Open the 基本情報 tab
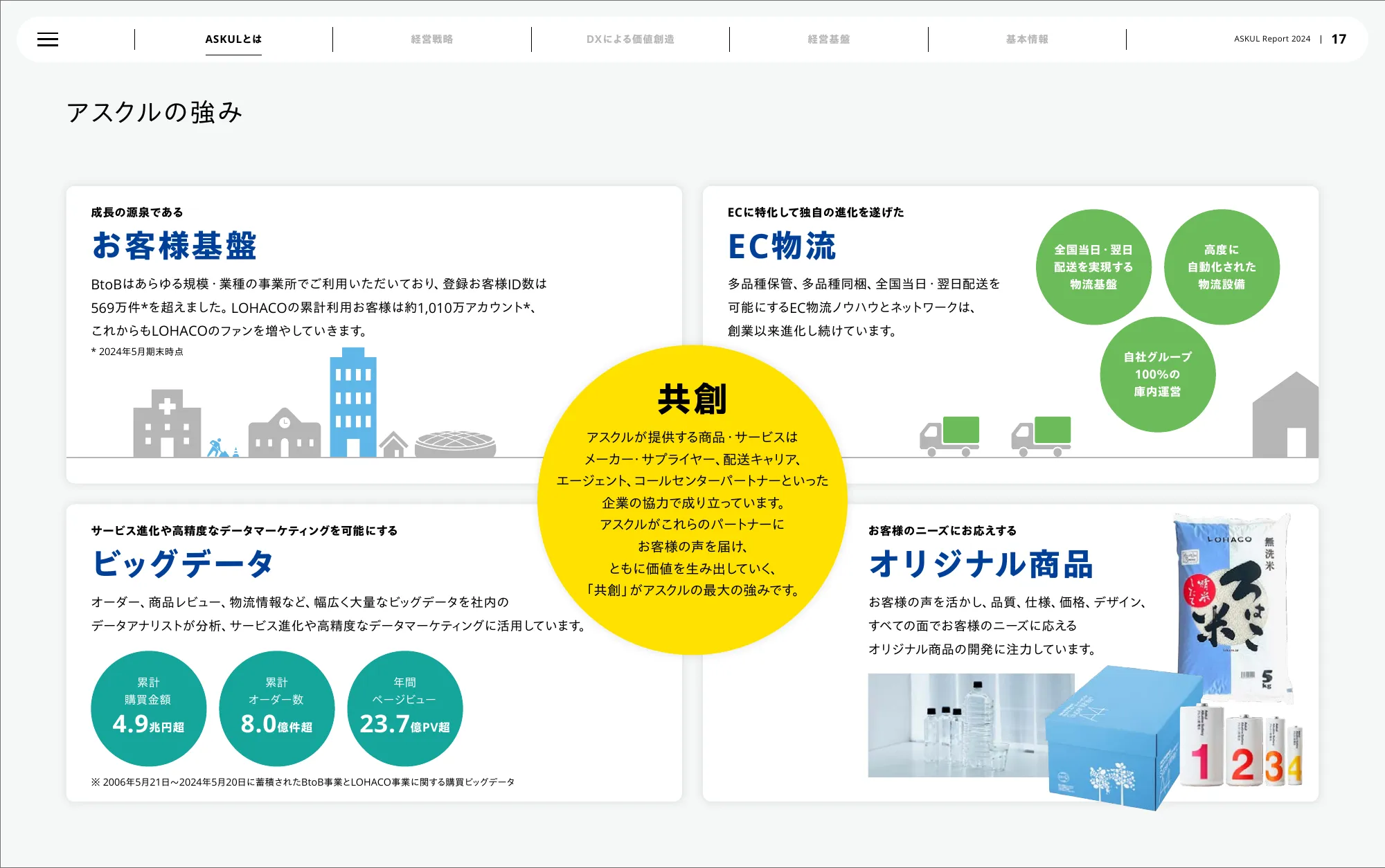The width and height of the screenshot is (1385, 868). click(x=1028, y=39)
